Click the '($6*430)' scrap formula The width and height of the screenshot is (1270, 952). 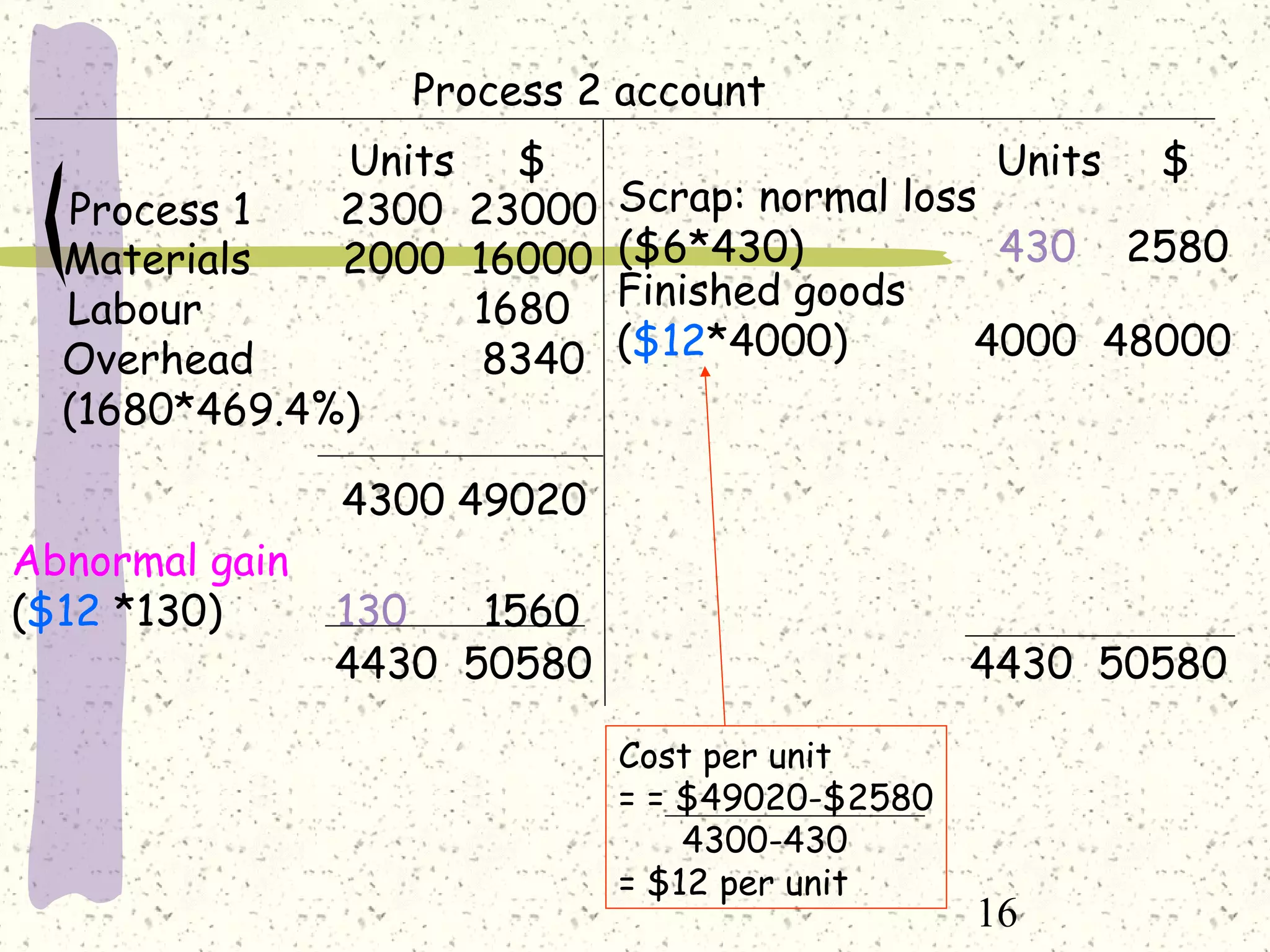711,247
